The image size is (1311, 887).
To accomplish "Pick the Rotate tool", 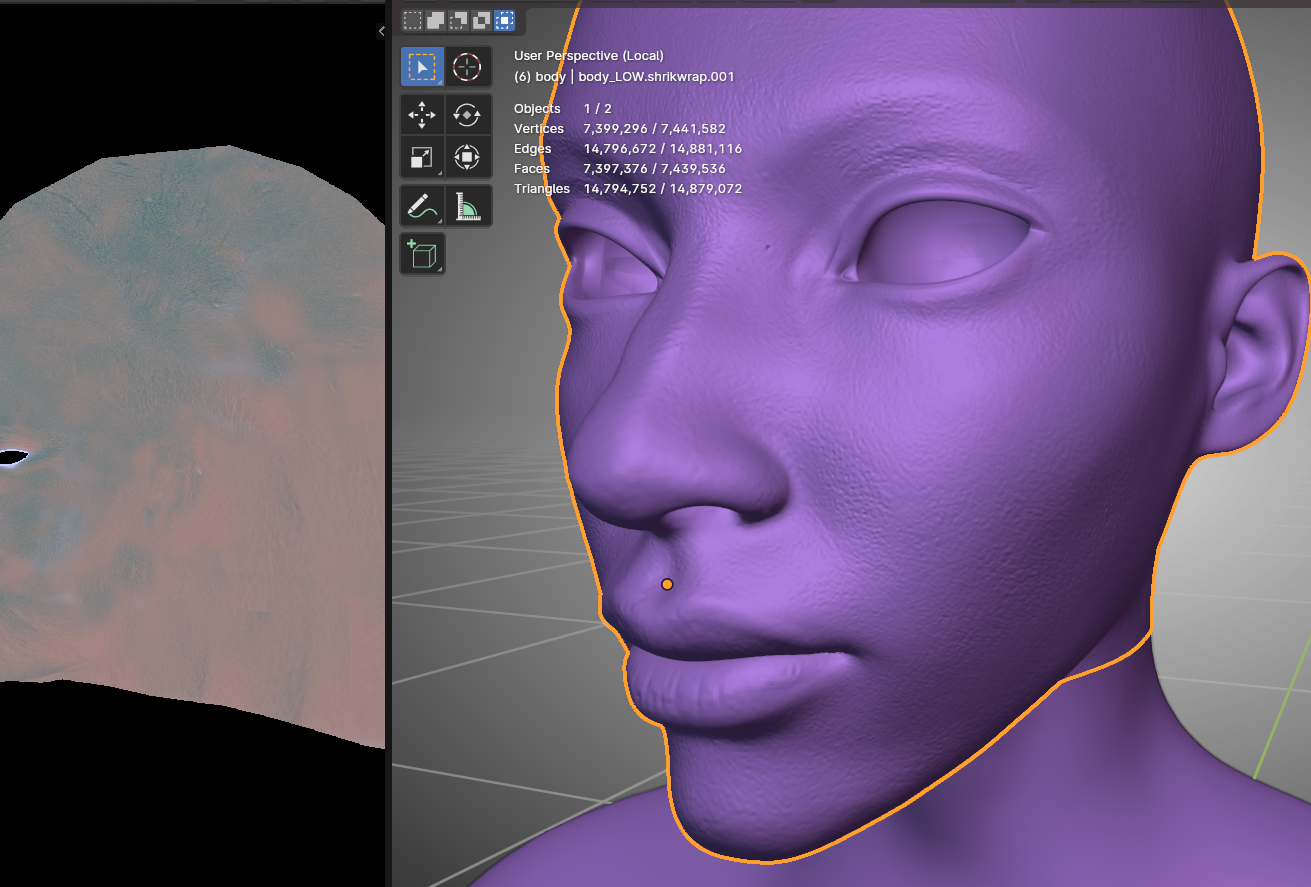I will [467, 115].
